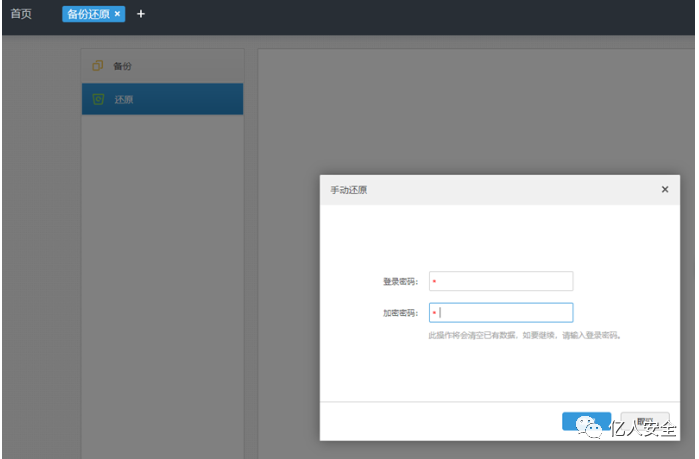Add a new tab with plus icon
The height and width of the screenshot is (459, 699).
click(141, 14)
